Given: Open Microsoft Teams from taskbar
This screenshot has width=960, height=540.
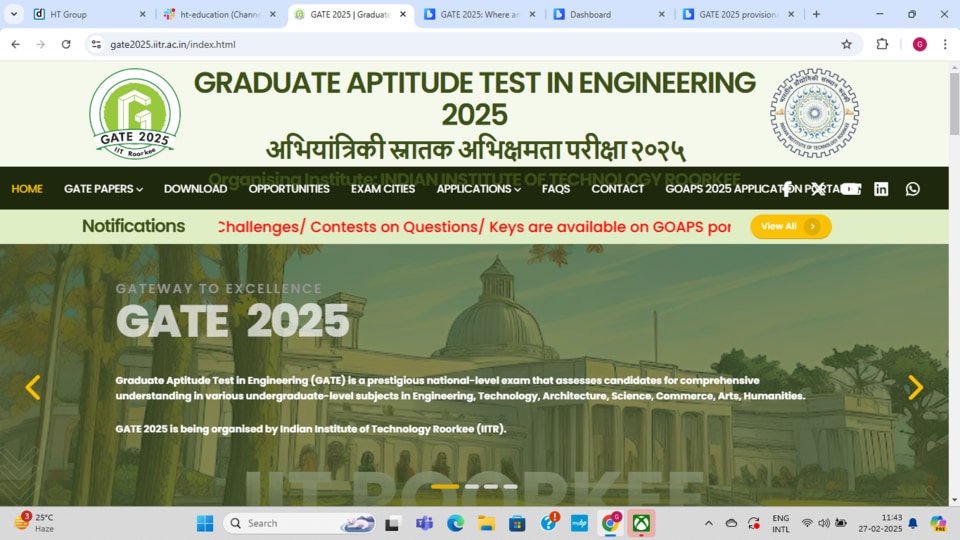Looking at the screenshot, I should pyautogui.click(x=424, y=523).
